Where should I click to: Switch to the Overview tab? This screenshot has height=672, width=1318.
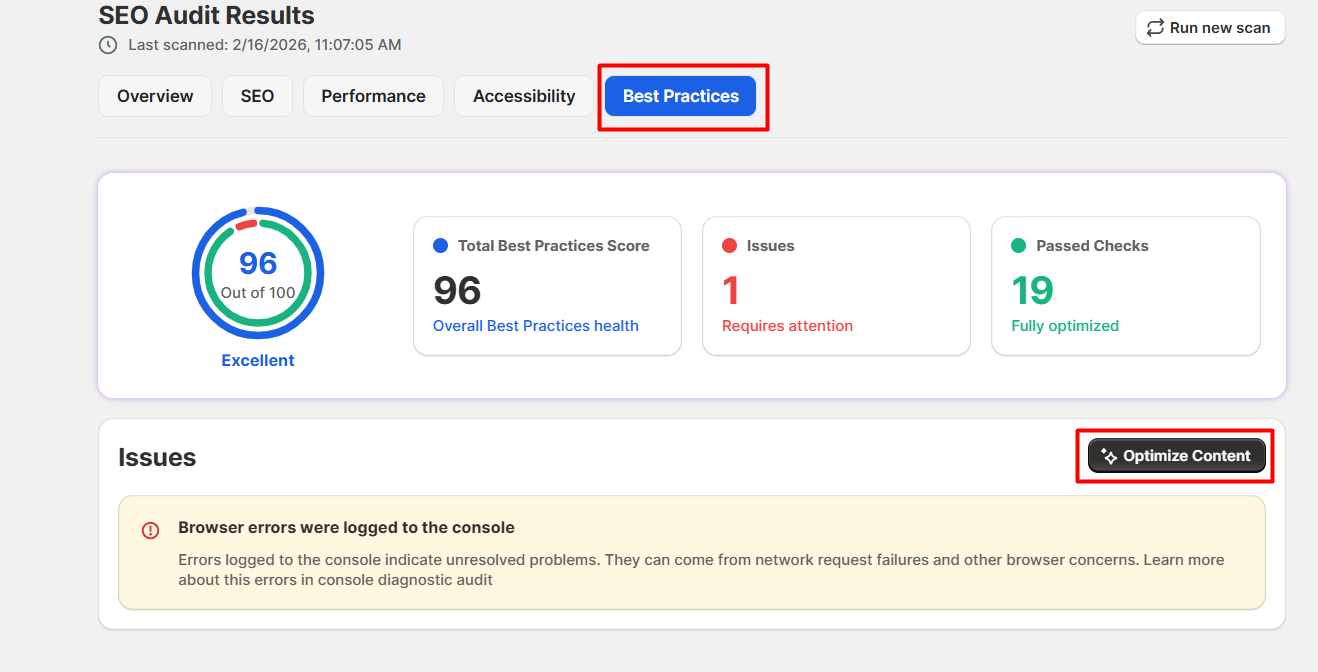[x=155, y=96]
